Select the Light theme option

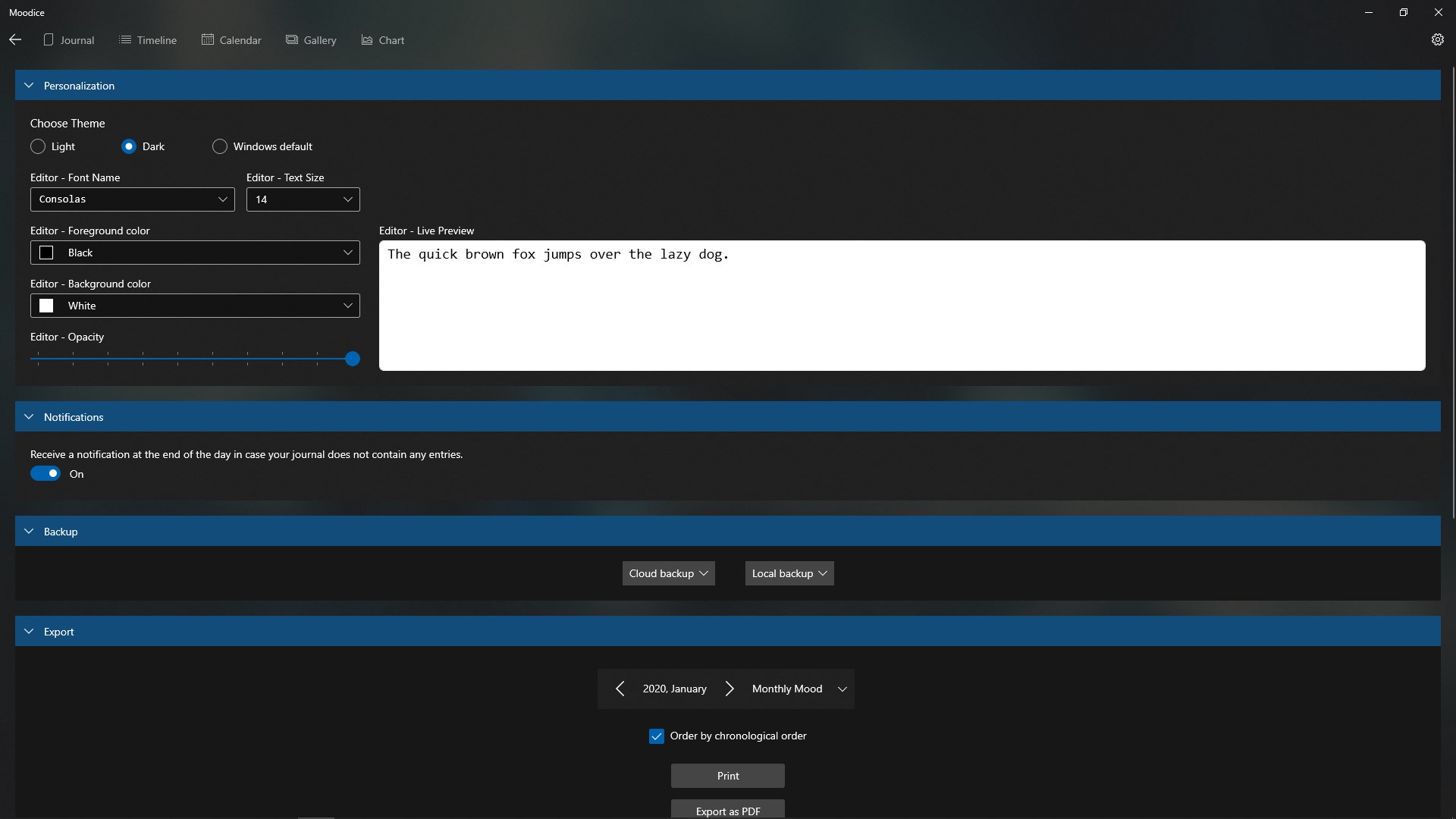point(38,146)
